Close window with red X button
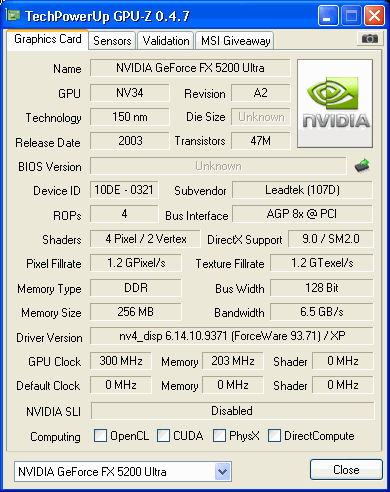The image size is (390, 492). tap(374, 16)
